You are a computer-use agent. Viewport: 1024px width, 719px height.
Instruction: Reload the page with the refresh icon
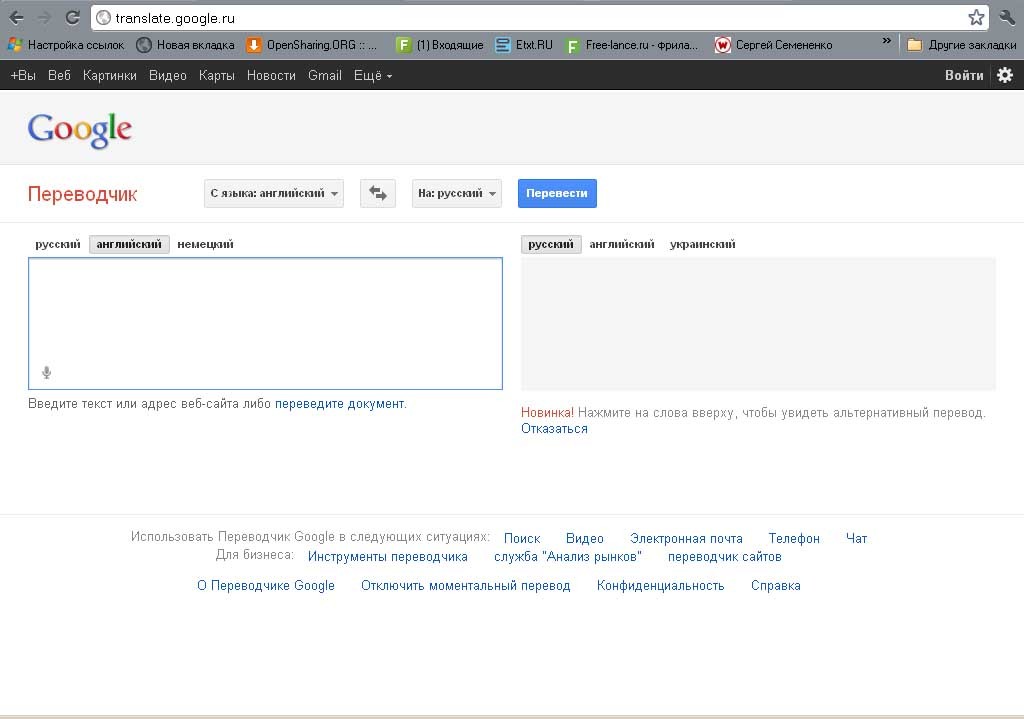click(x=73, y=18)
